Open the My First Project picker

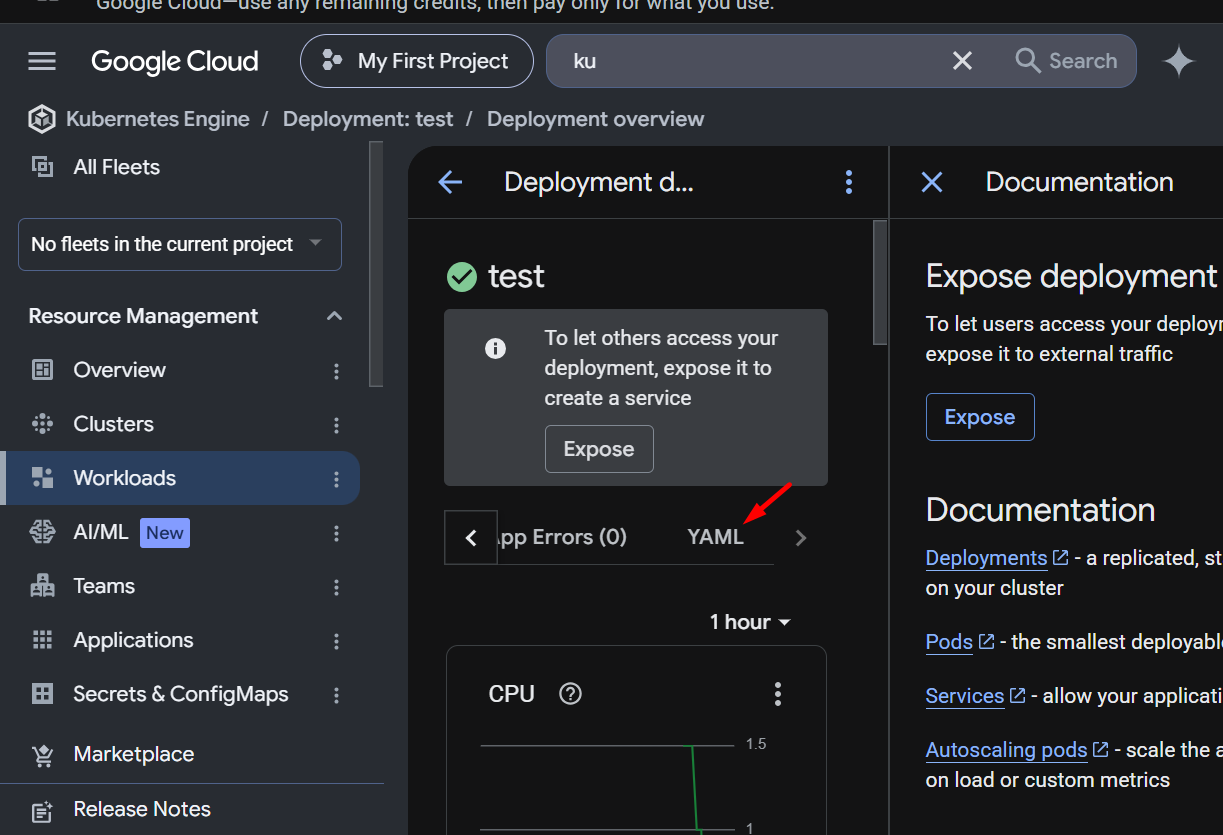[418, 61]
